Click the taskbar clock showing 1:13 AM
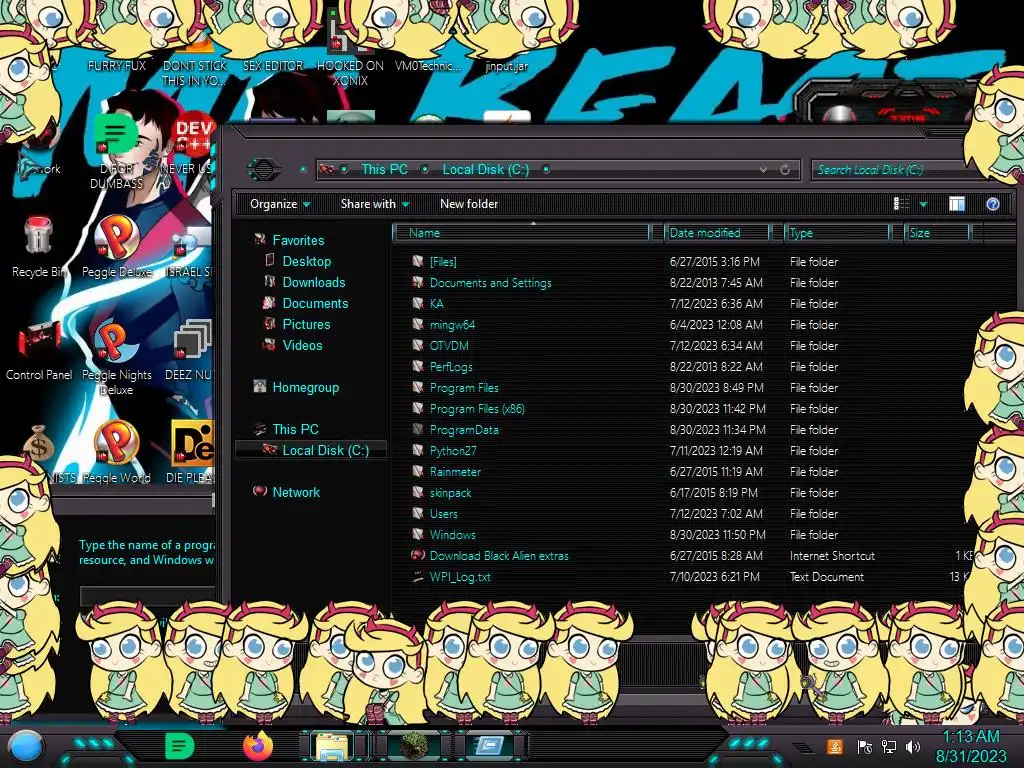Image resolution: width=1024 pixels, height=768 pixels. click(971, 746)
